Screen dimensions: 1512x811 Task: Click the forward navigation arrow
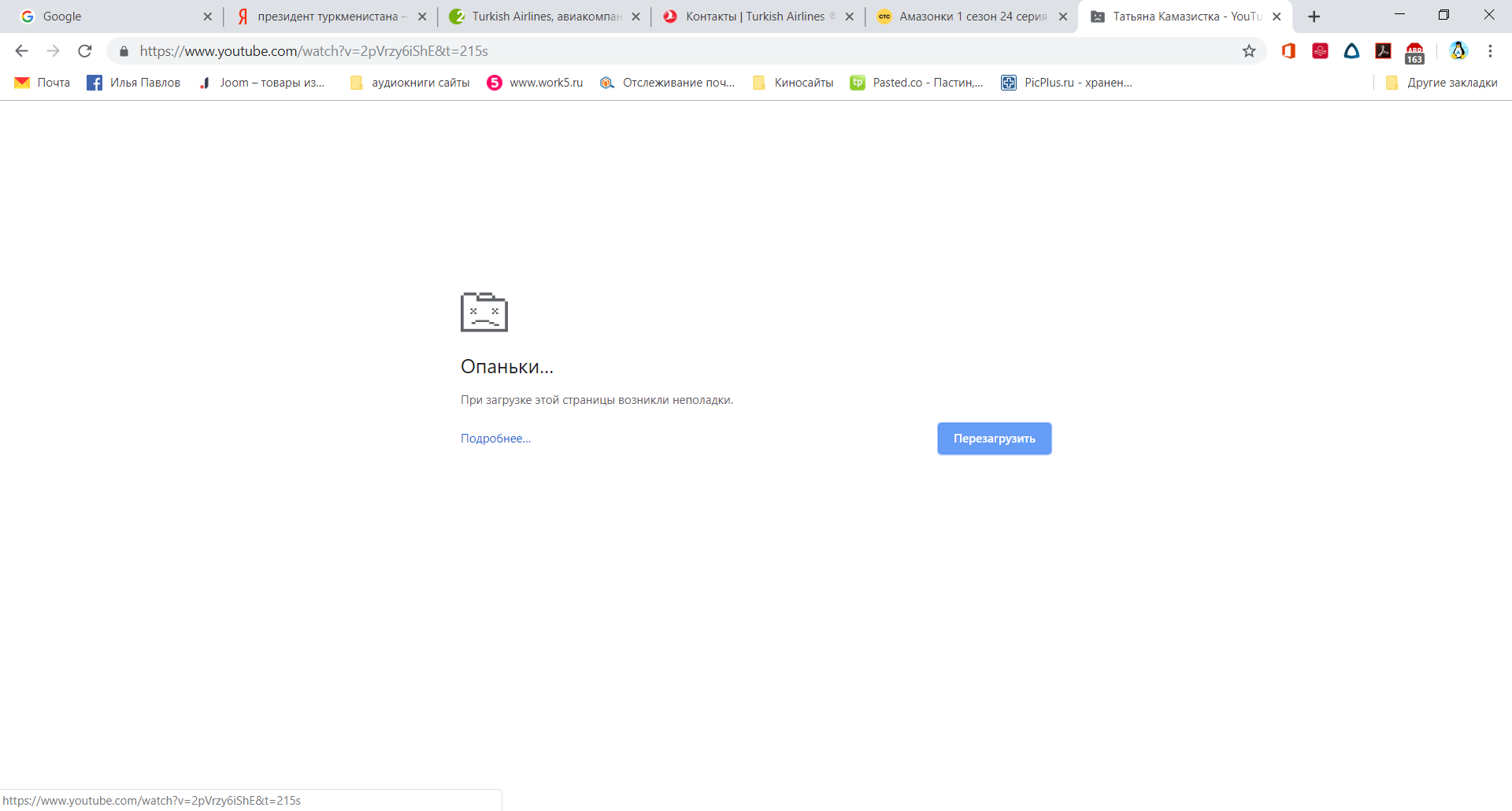pos(53,51)
